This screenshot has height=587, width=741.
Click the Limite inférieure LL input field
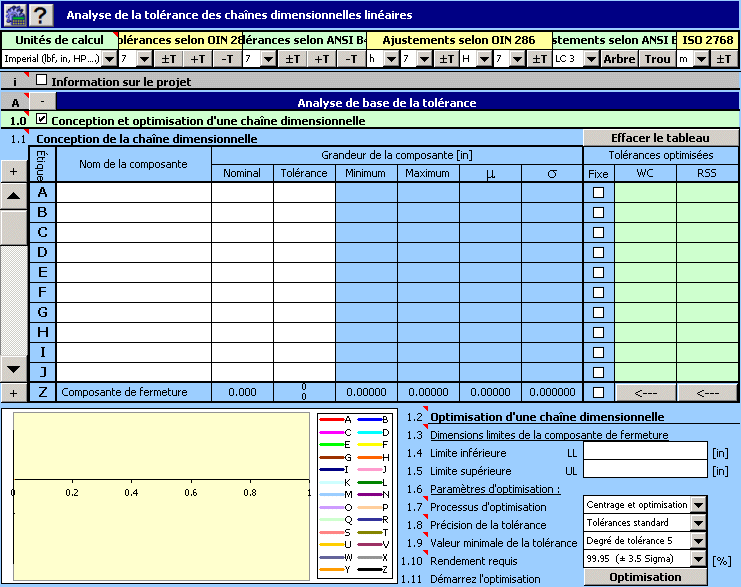645,451
